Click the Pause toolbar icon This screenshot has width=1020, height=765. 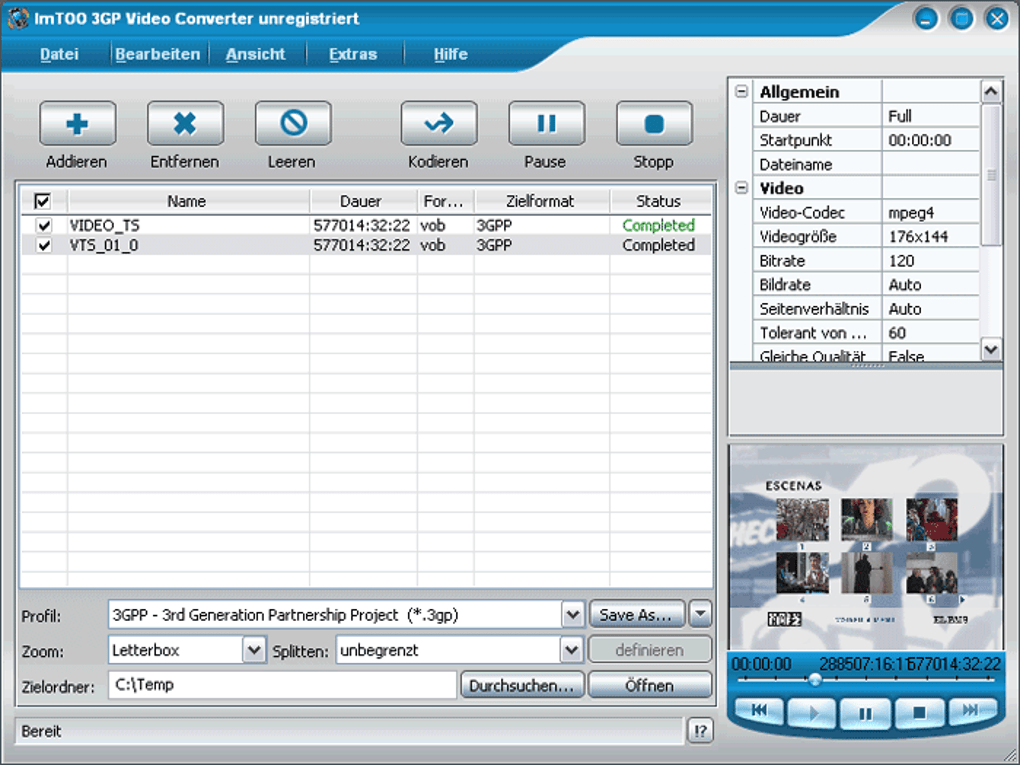pyautogui.click(x=546, y=124)
